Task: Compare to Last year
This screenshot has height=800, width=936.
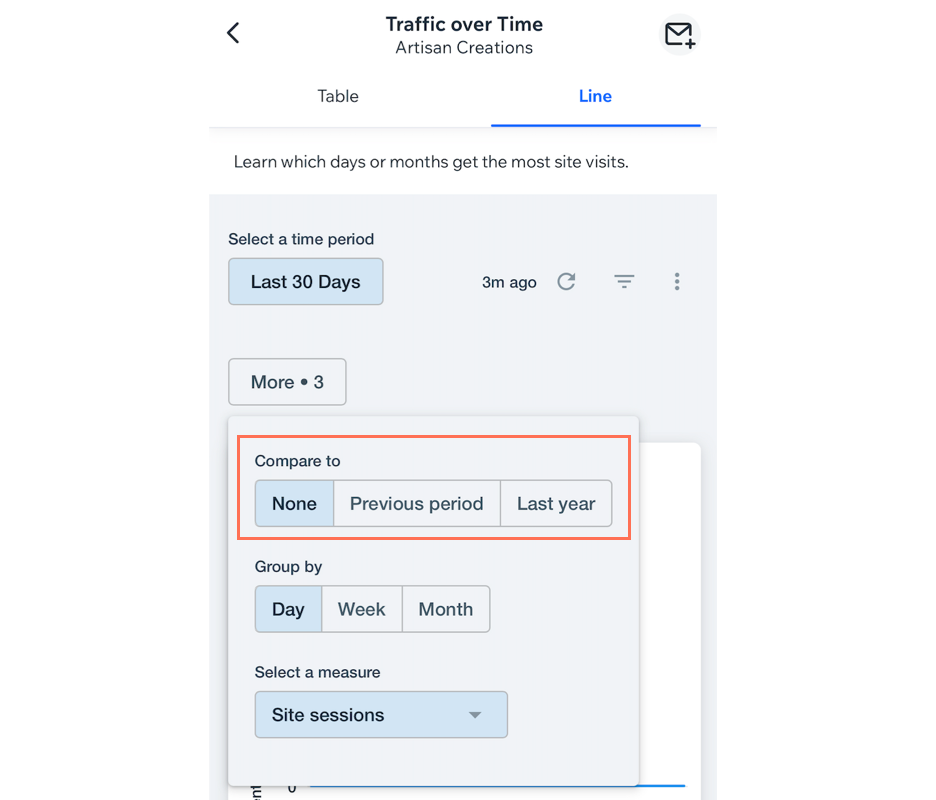Action: click(556, 504)
